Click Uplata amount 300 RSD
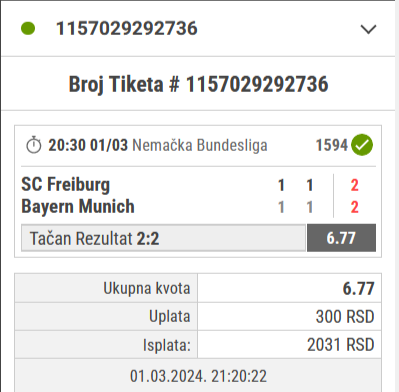This screenshot has height=392, width=399. point(345,317)
